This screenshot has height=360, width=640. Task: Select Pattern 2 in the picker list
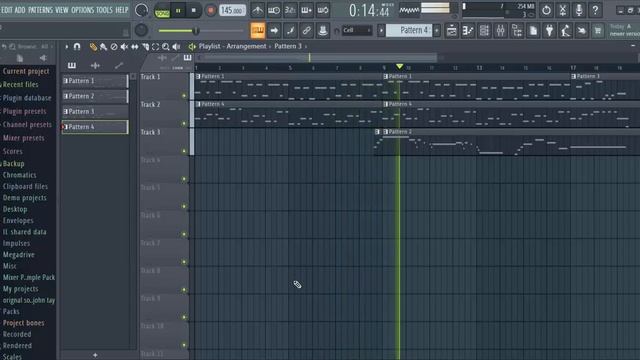[95, 96]
